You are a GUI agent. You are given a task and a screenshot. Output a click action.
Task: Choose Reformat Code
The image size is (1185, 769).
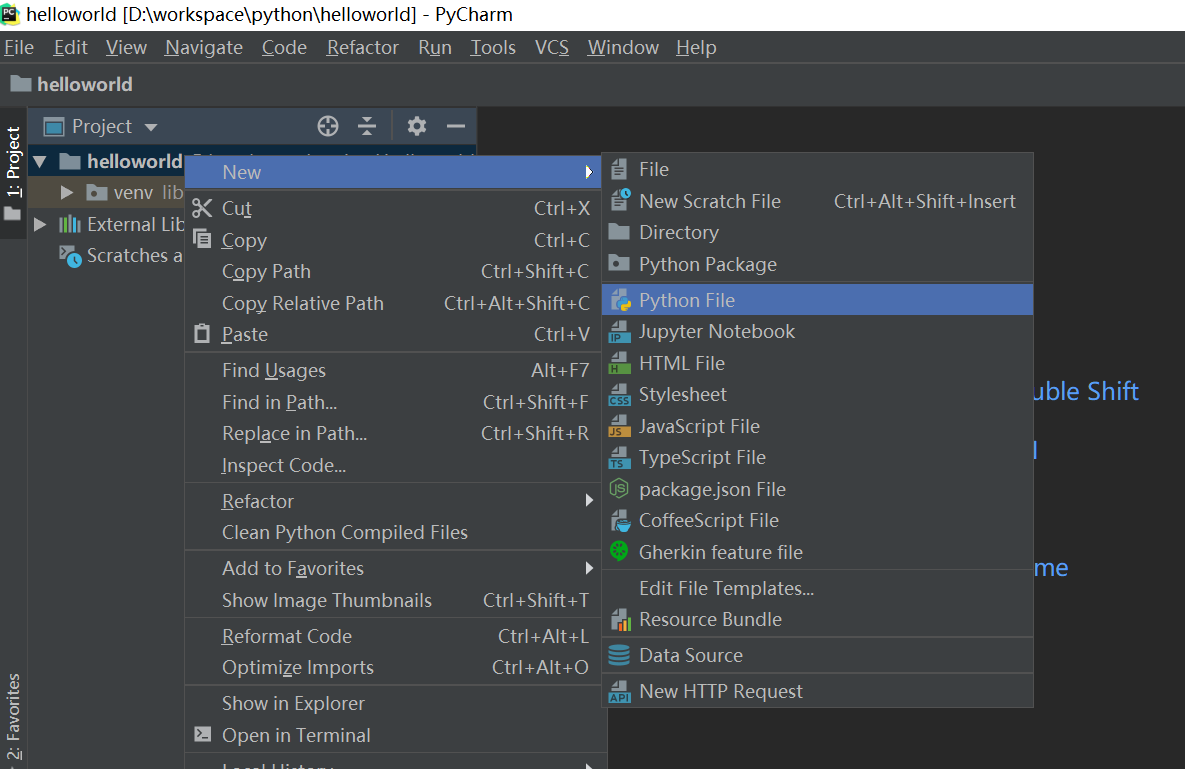coord(393,636)
